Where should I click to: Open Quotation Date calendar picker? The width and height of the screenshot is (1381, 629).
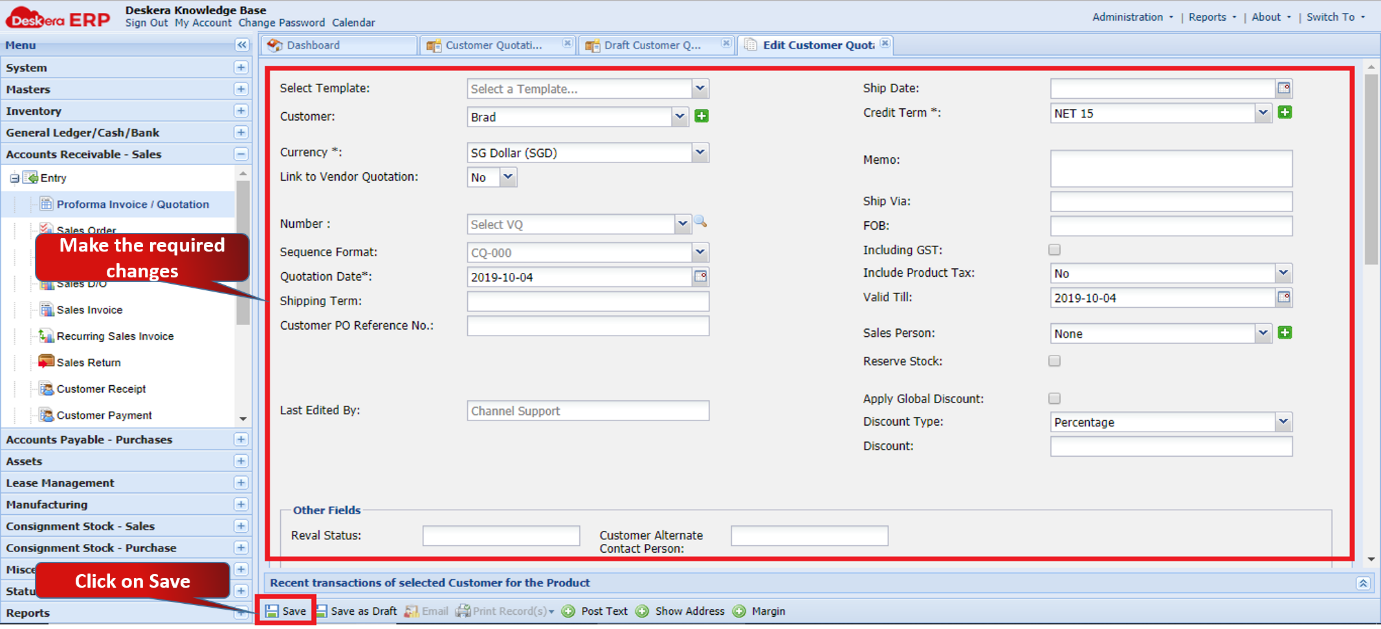point(700,276)
